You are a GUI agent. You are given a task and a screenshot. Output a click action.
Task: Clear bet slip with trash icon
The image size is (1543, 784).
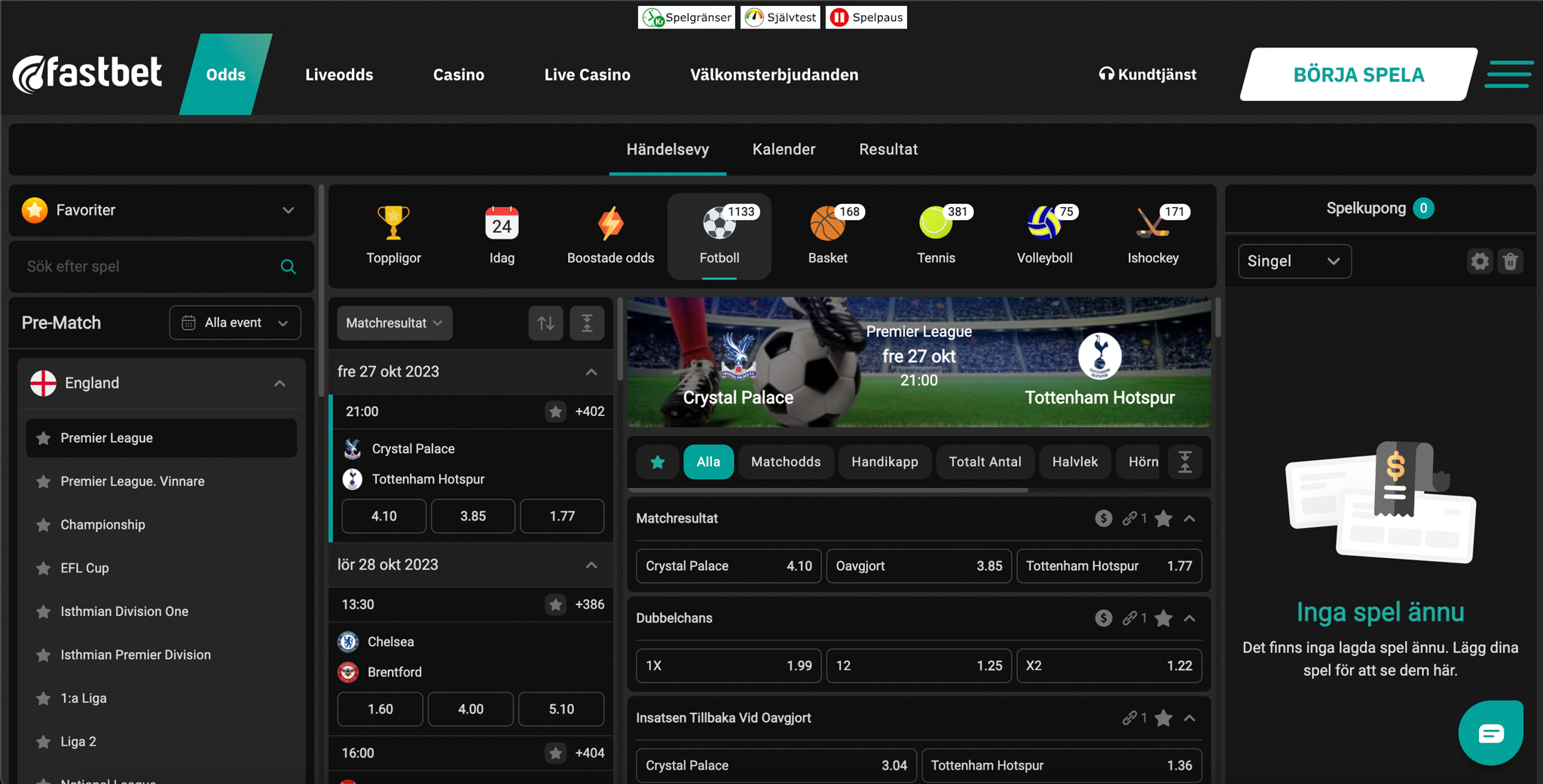pos(1511,261)
